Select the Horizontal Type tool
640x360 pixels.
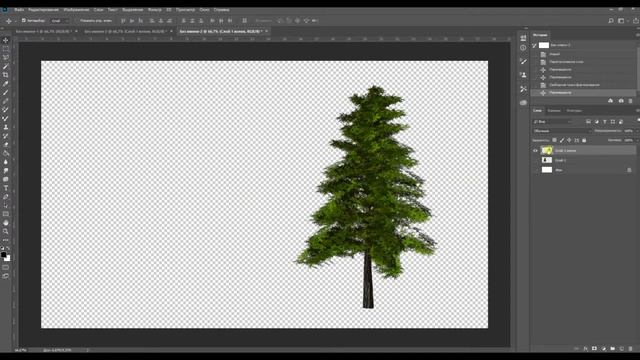pyautogui.click(x=6, y=188)
